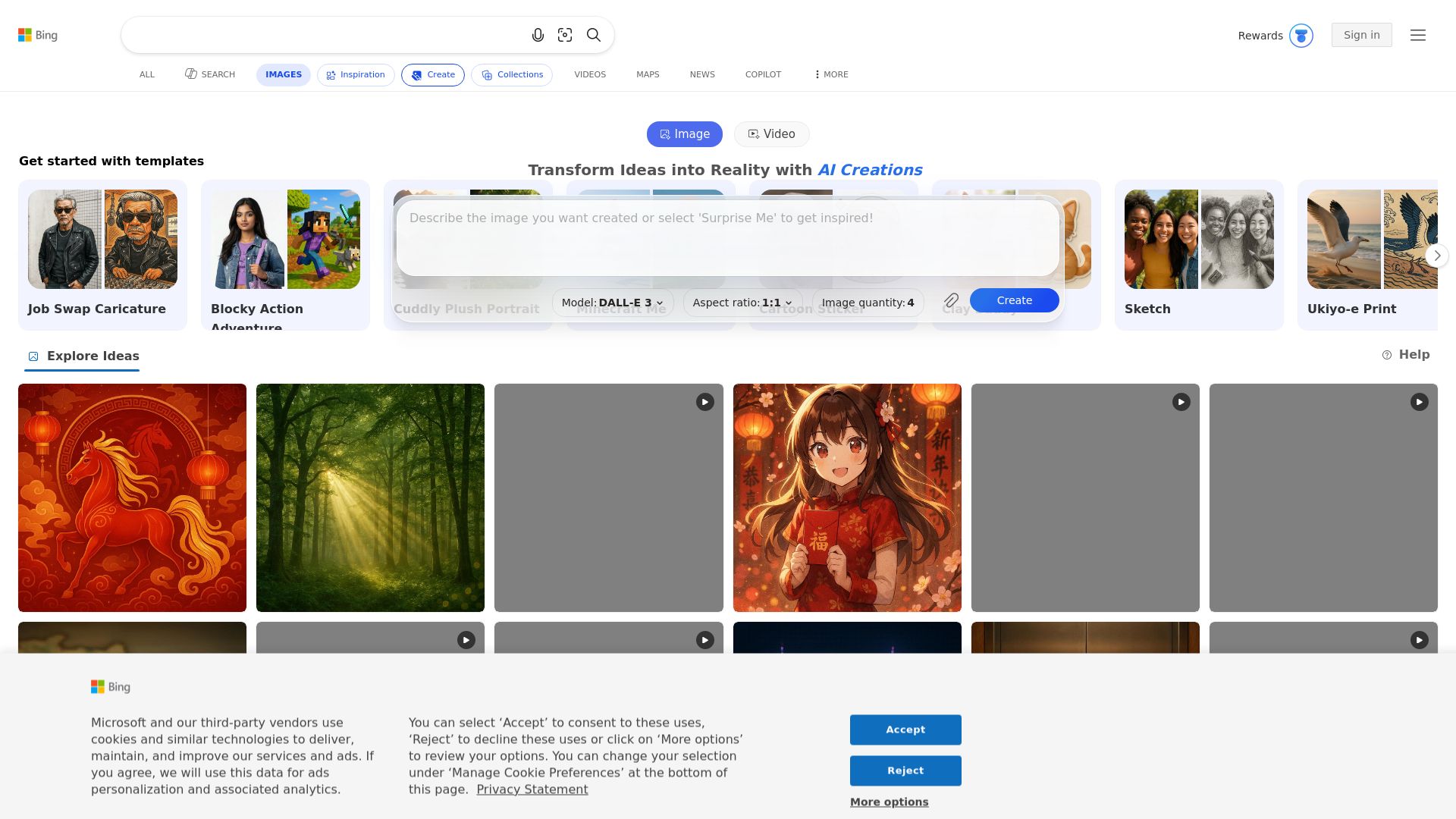Viewport: 1456px width, 819px height.
Task: Play the video in the Explore Ideas grid
Action: 704,402
